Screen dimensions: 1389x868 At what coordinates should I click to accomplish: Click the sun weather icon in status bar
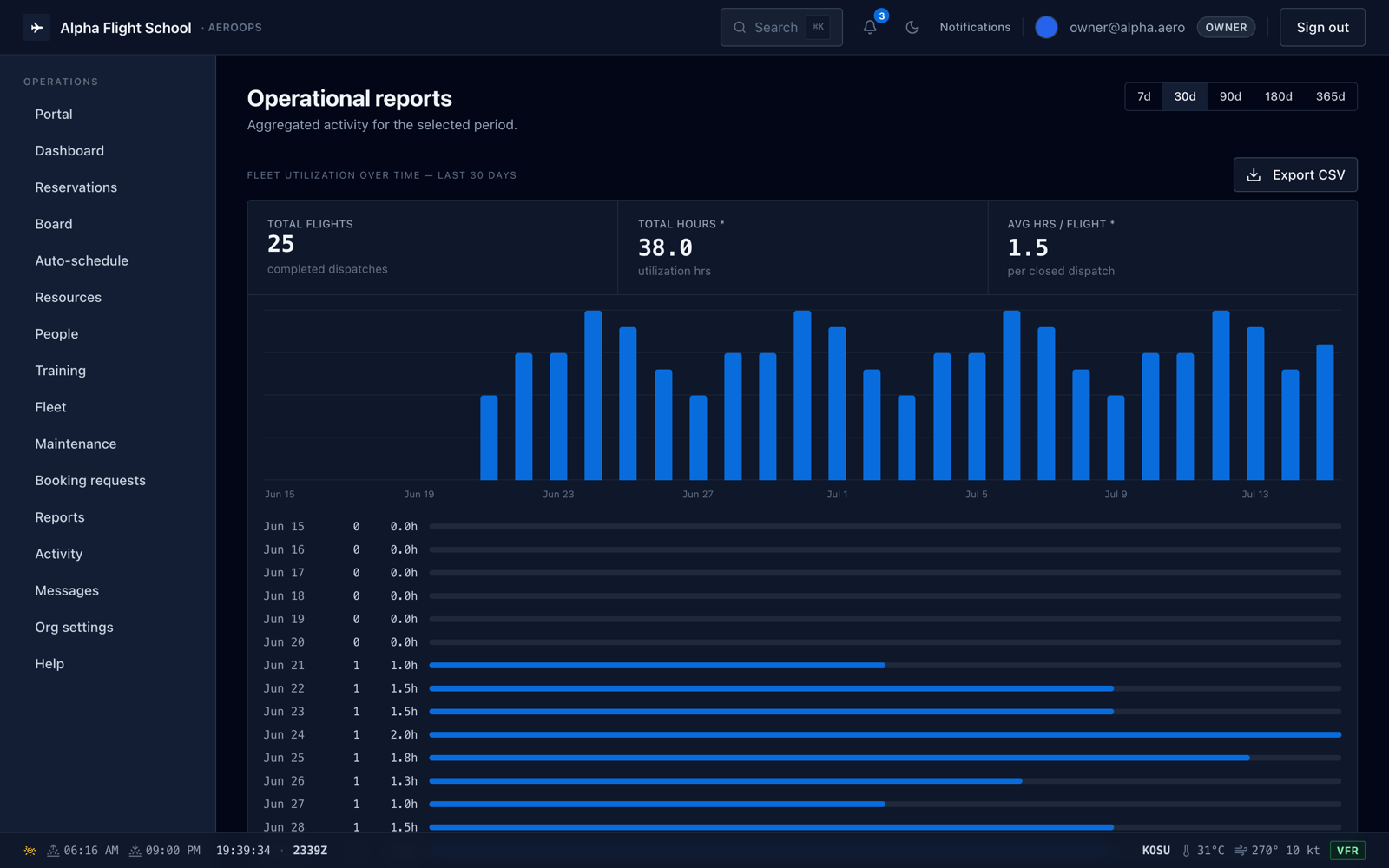(x=30, y=851)
